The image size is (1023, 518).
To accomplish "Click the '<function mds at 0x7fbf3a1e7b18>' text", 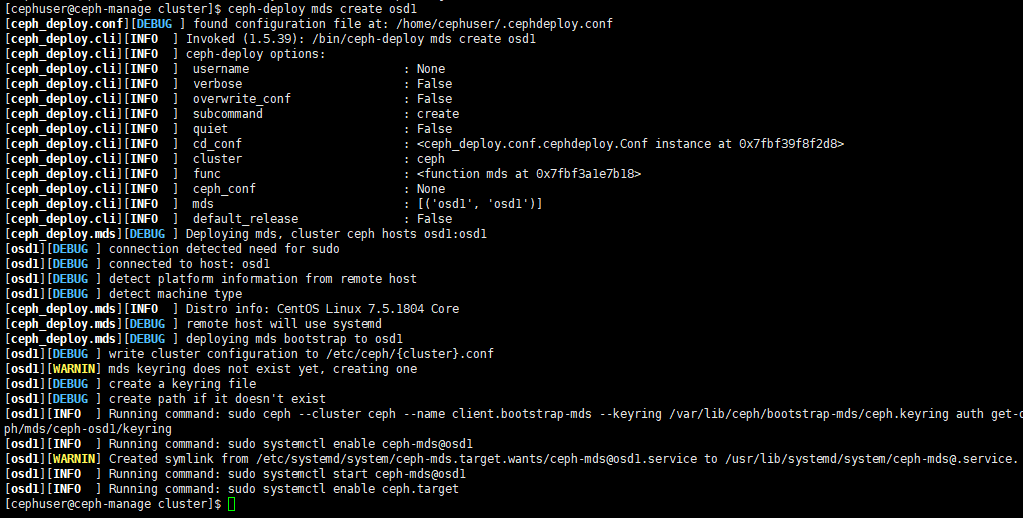I will tap(528, 174).
